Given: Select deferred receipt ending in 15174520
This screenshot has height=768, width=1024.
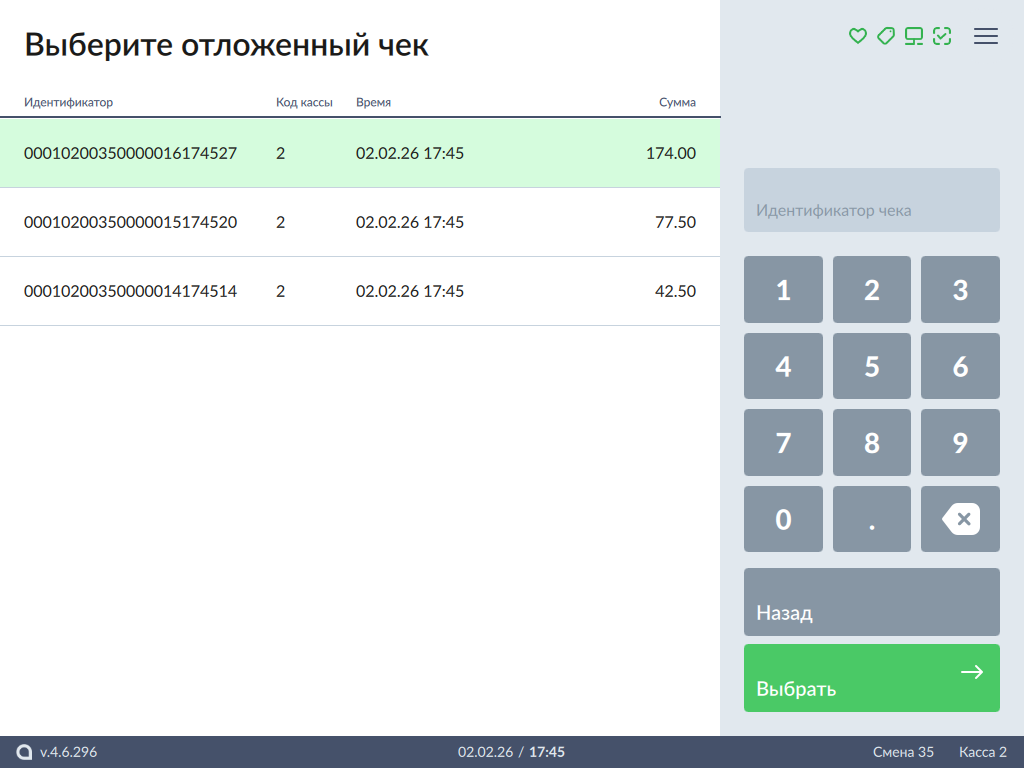Looking at the screenshot, I should [359, 222].
